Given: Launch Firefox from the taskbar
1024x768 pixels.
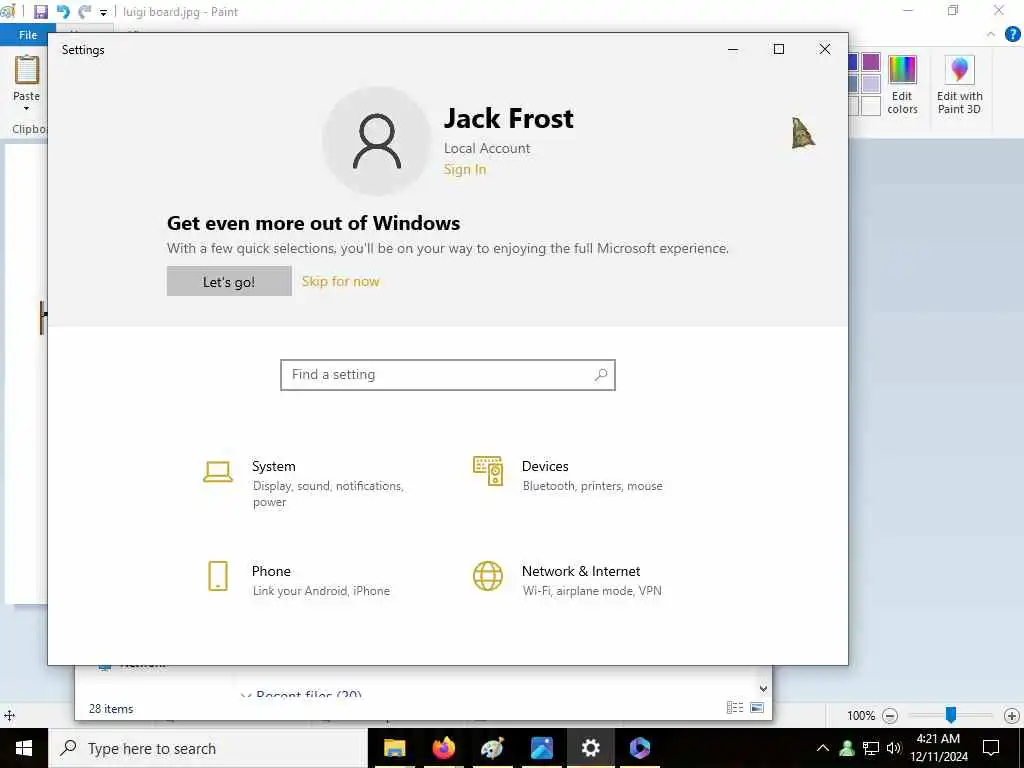Looking at the screenshot, I should click(443, 748).
